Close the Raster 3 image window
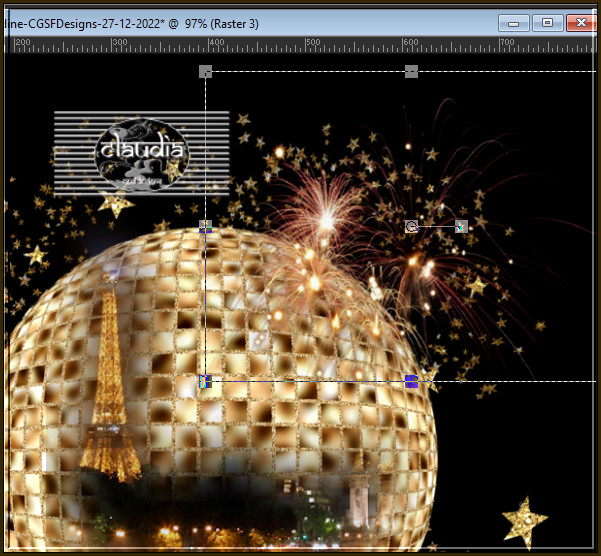This screenshot has height=556, width=601. [581, 23]
